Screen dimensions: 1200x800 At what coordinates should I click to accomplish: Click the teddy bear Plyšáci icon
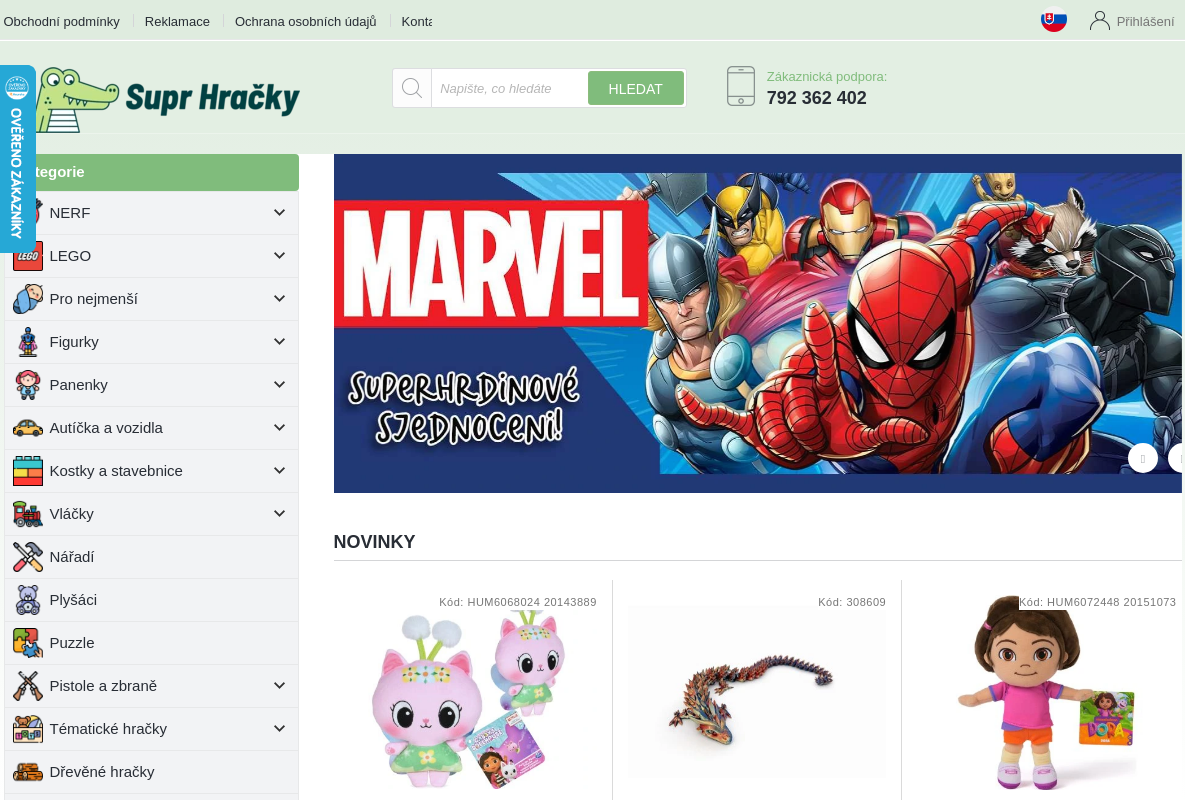pos(28,600)
